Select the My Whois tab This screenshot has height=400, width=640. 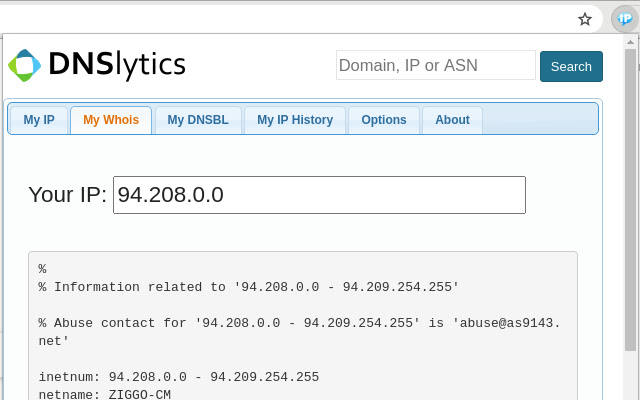coord(111,120)
